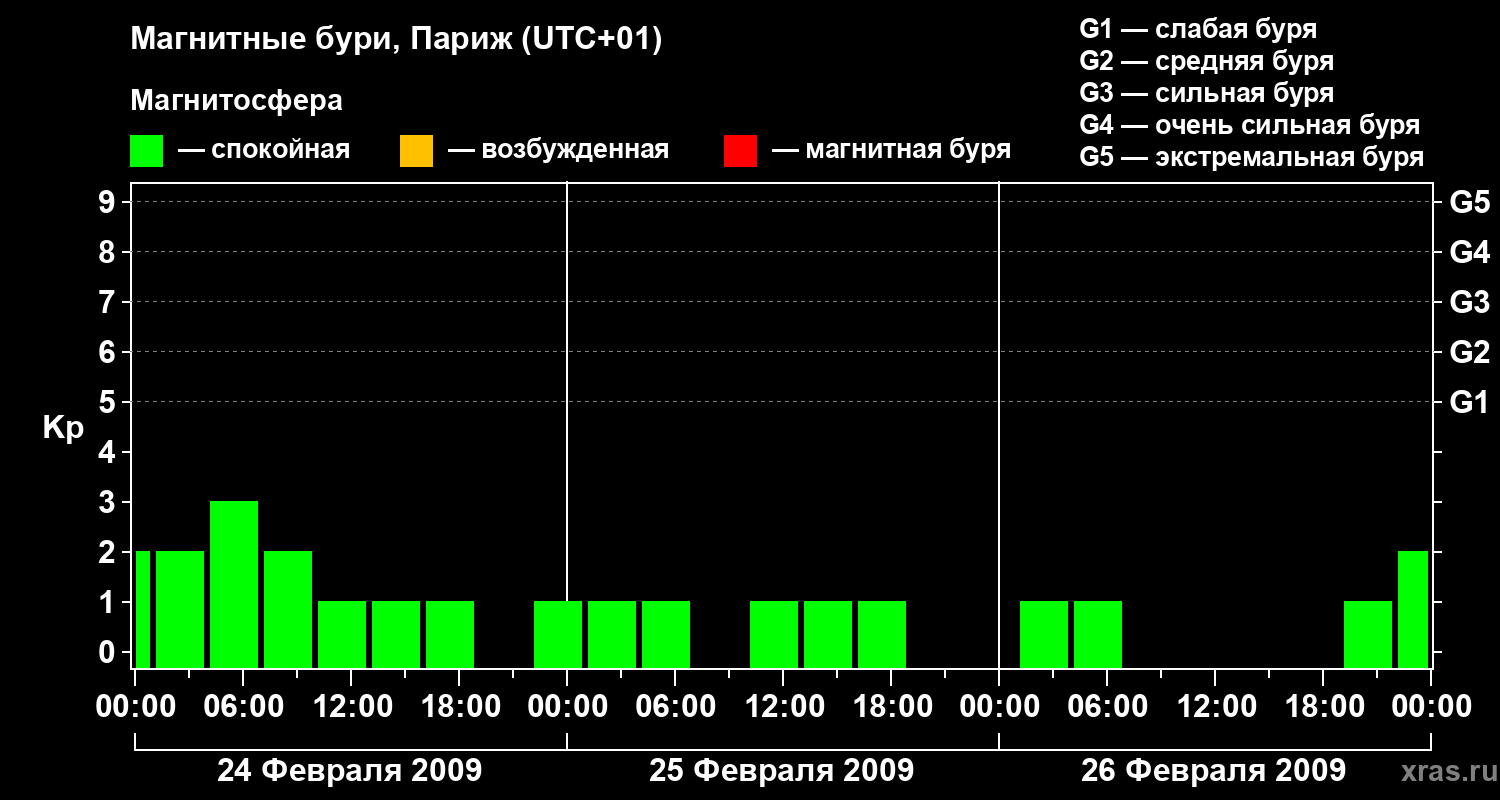
Task: Click the '26 Февраля 2009' date label
Action: pyautogui.click(x=1214, y=771)
